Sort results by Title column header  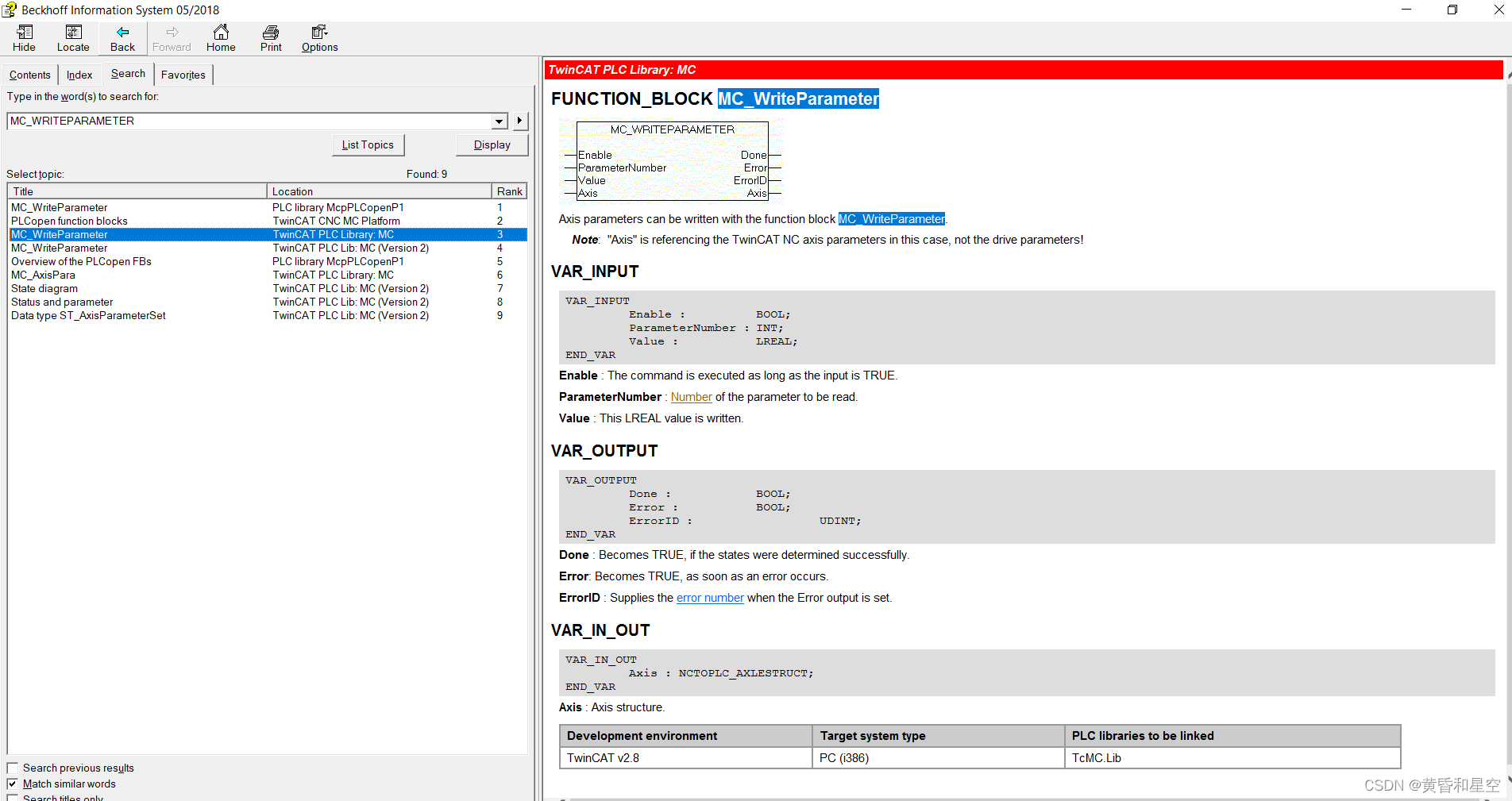click(137, 191)
